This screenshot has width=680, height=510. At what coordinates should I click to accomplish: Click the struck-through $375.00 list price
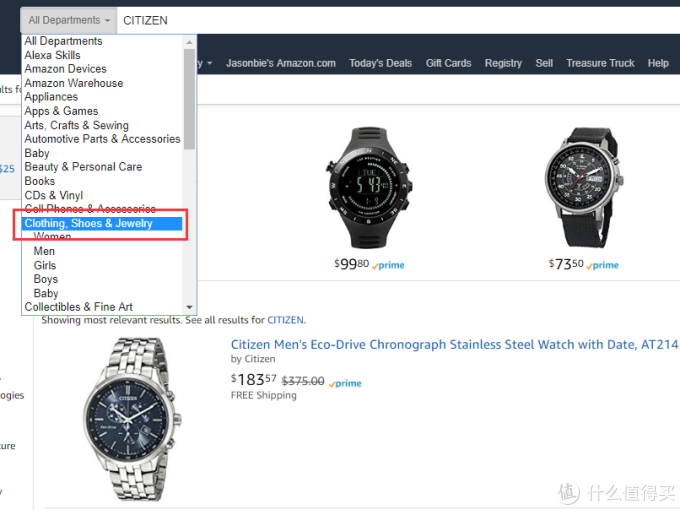point(303,381)
